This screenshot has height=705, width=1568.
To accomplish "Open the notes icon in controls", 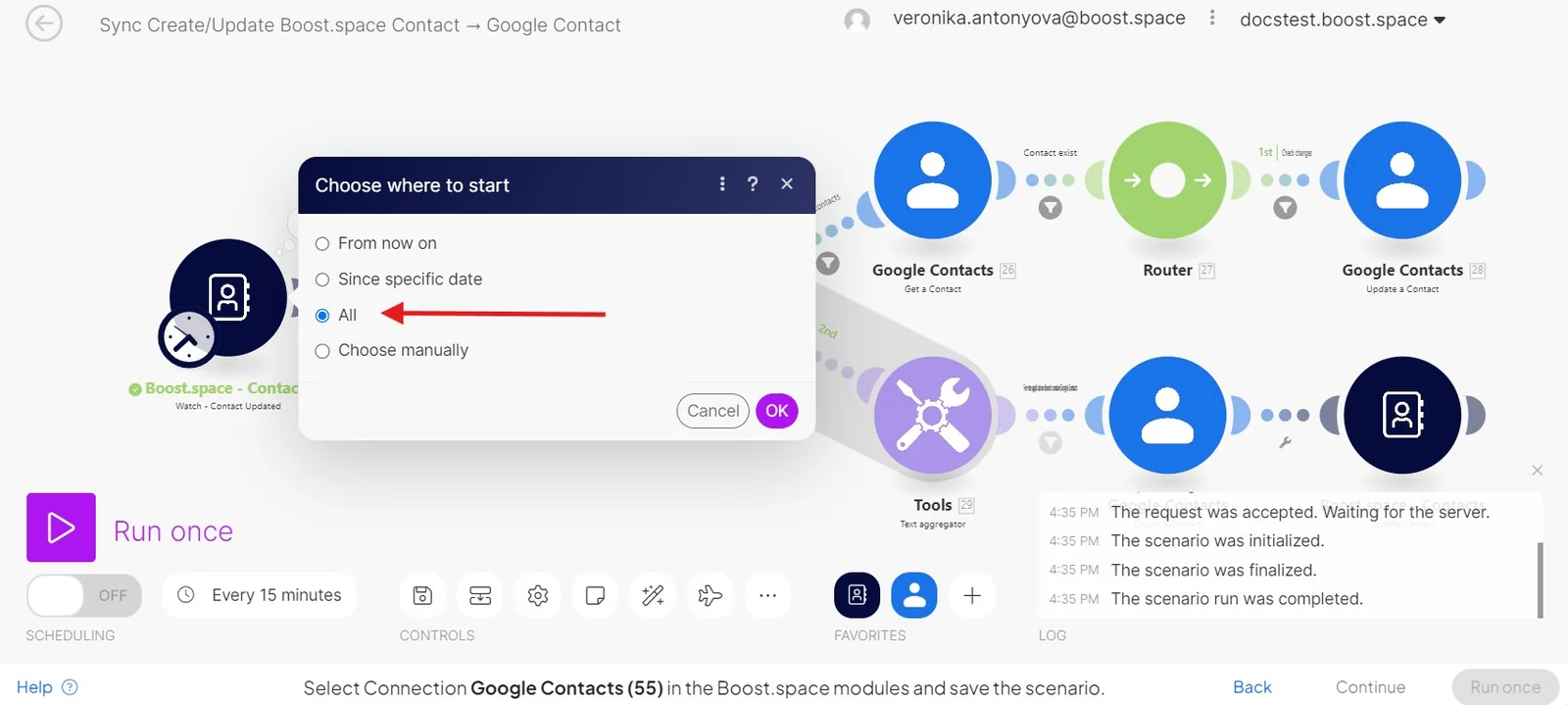I will click(595, 595).
